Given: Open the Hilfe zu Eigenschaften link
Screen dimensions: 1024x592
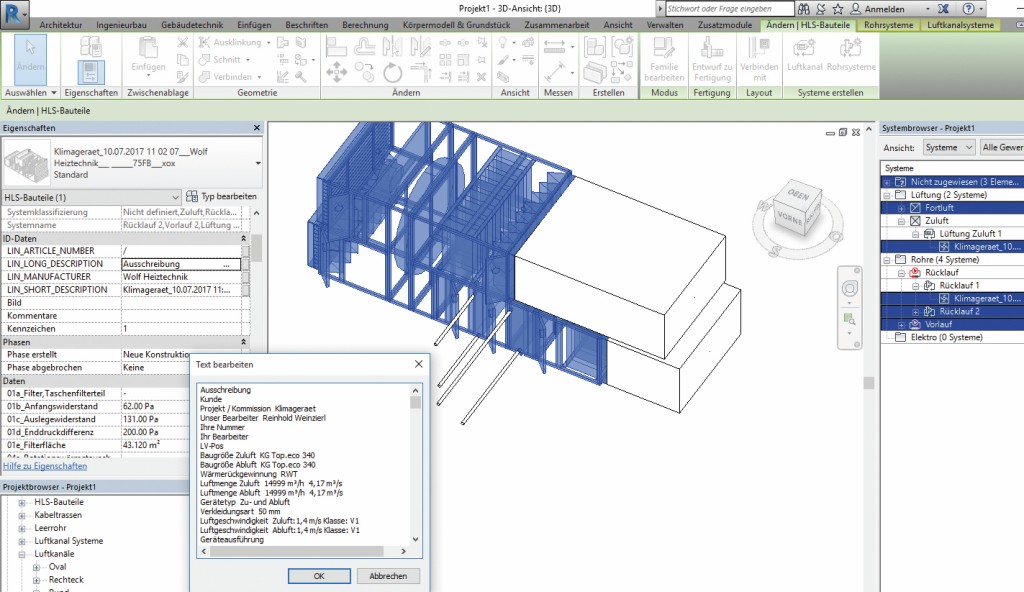Looking at the screenshot, I should 45,466.
